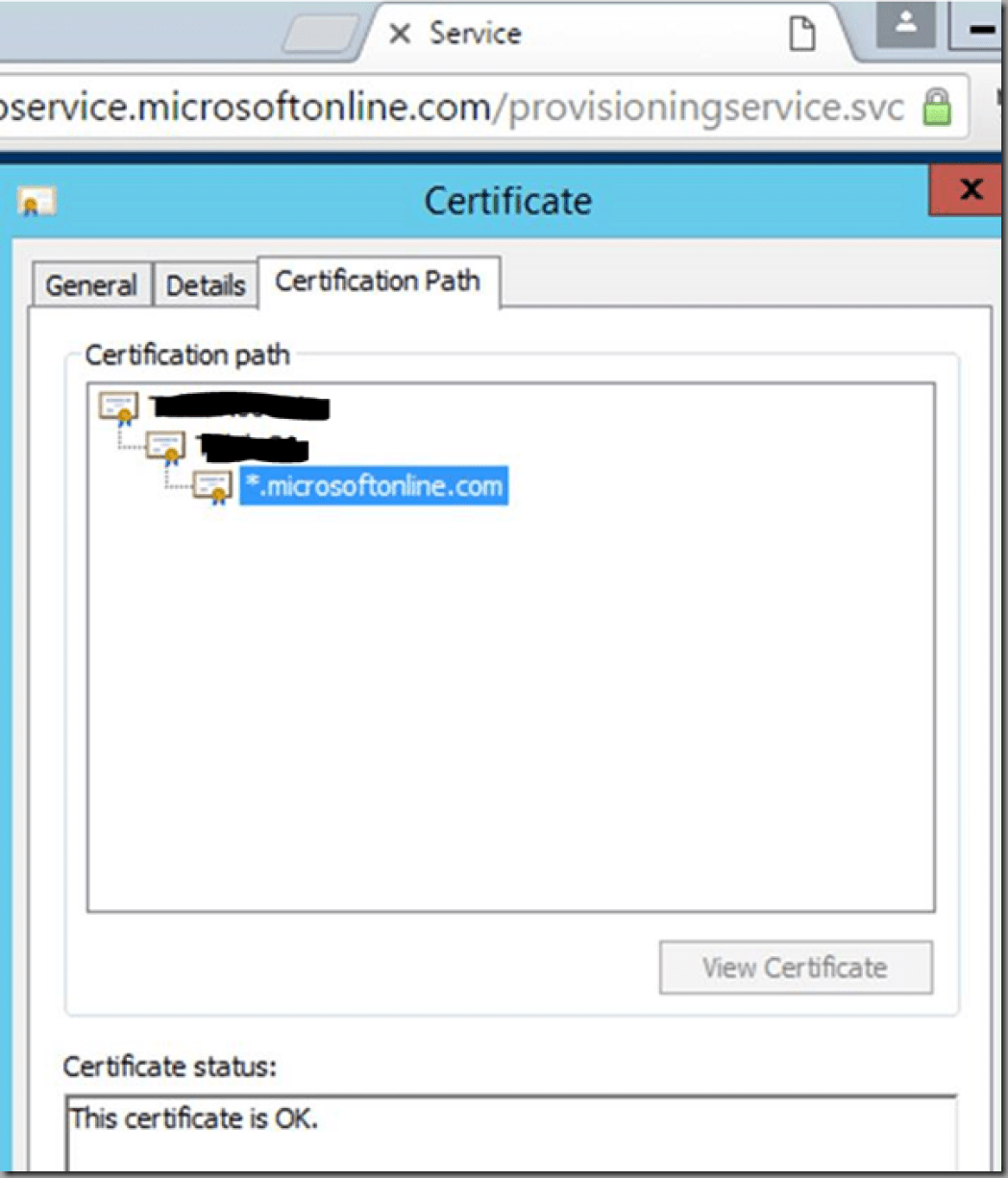The image size is (1008, 1178).
Task: Minimize the Chrome browser window
Action: pyautogui.click(x=978, y=27)
